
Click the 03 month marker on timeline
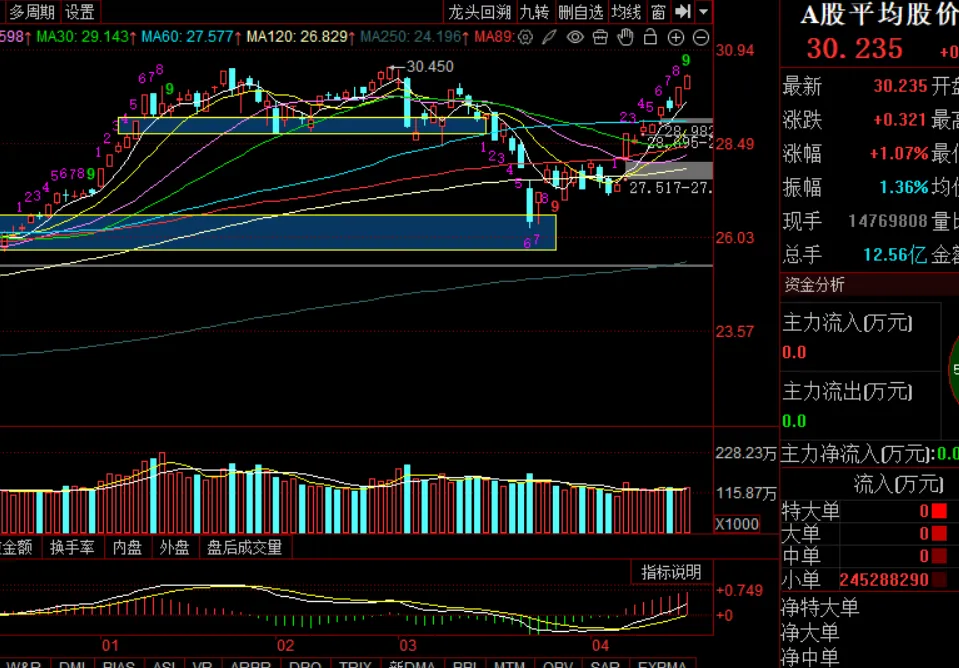point(407,646)
